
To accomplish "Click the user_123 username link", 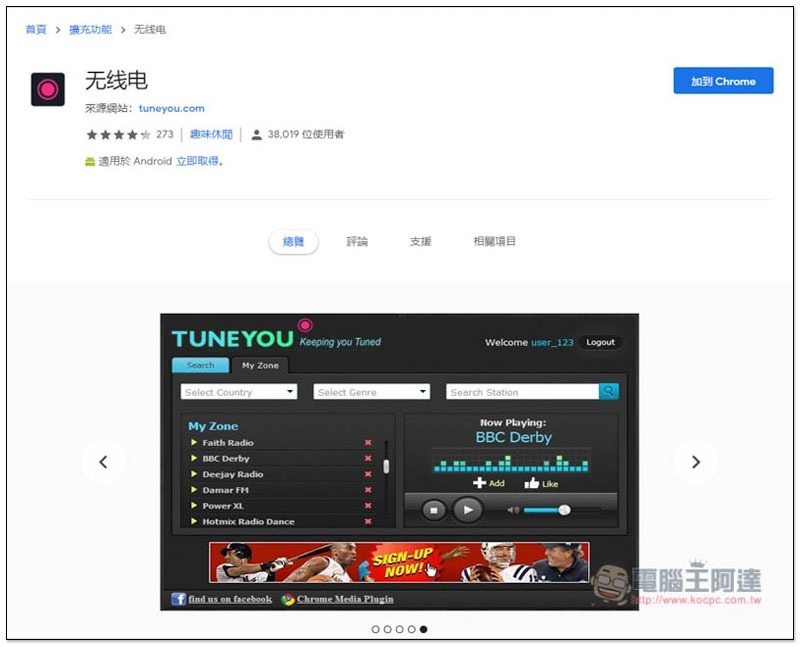I will tap(552, 342).
